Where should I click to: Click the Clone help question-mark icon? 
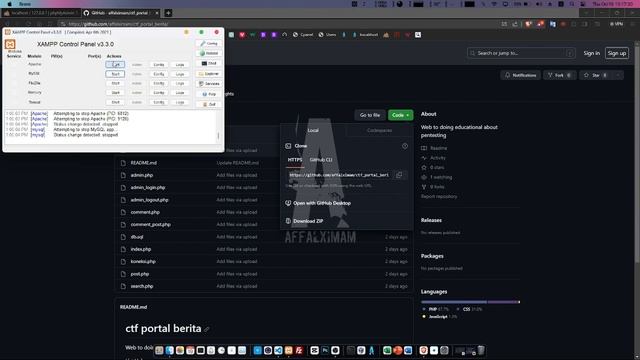click(404, 146)
